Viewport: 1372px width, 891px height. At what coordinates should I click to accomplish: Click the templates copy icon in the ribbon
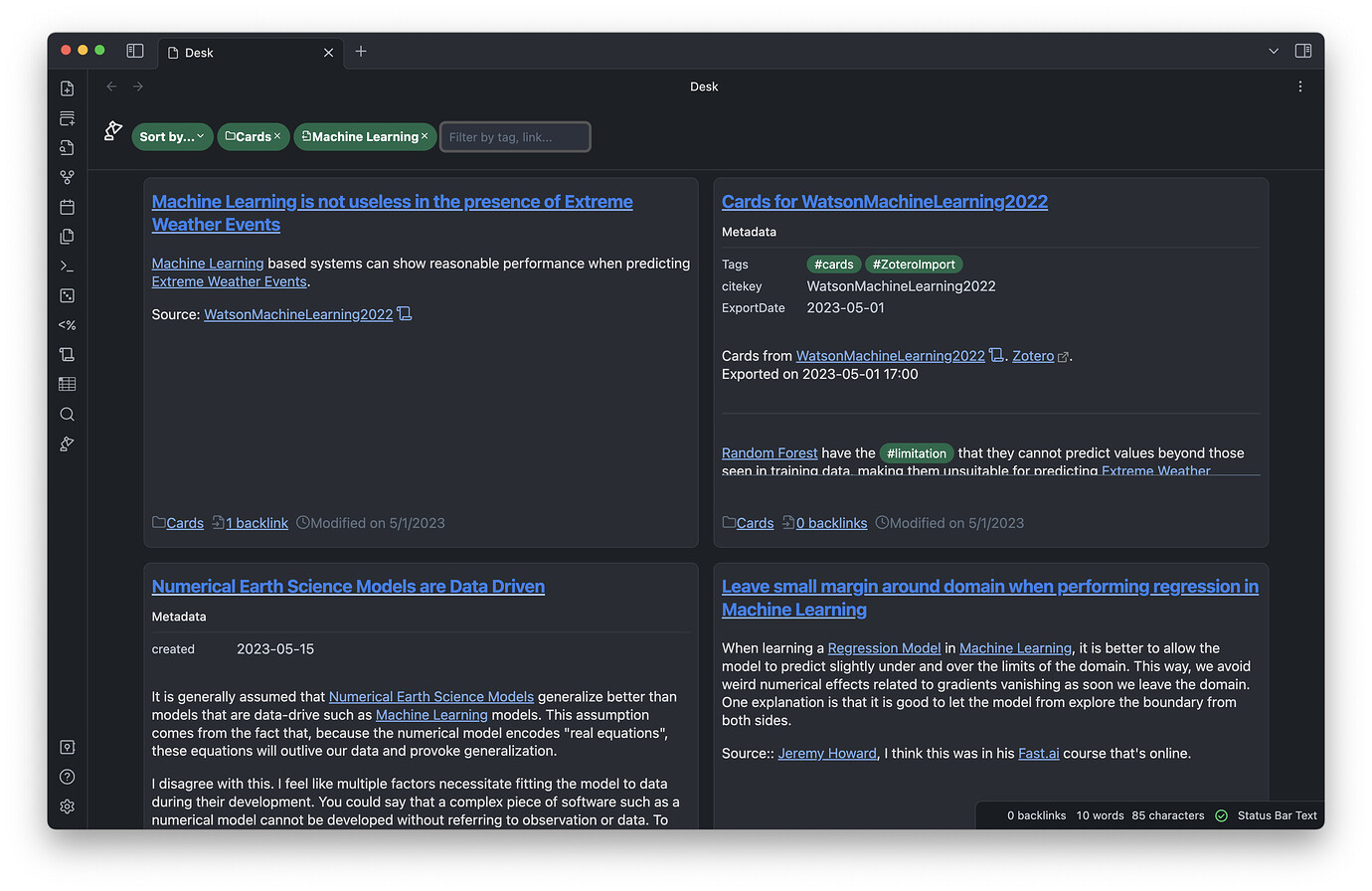67,237
